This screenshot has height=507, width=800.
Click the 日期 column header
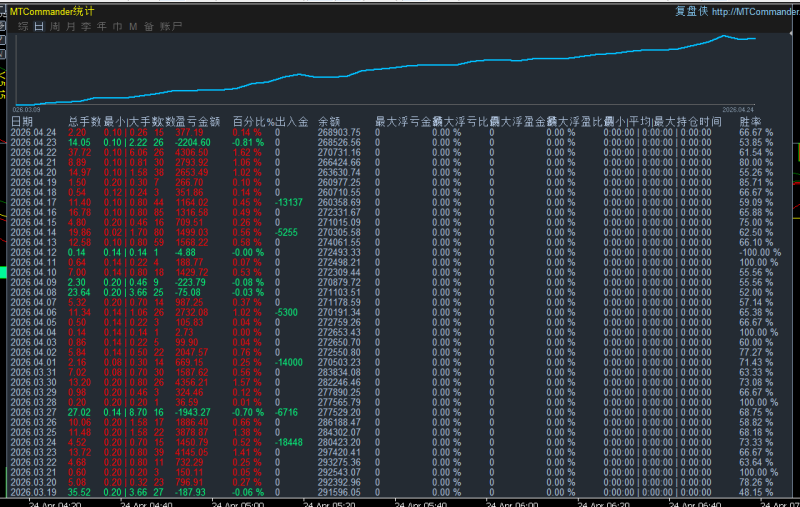pyautogui.click(x=22, y=121)
